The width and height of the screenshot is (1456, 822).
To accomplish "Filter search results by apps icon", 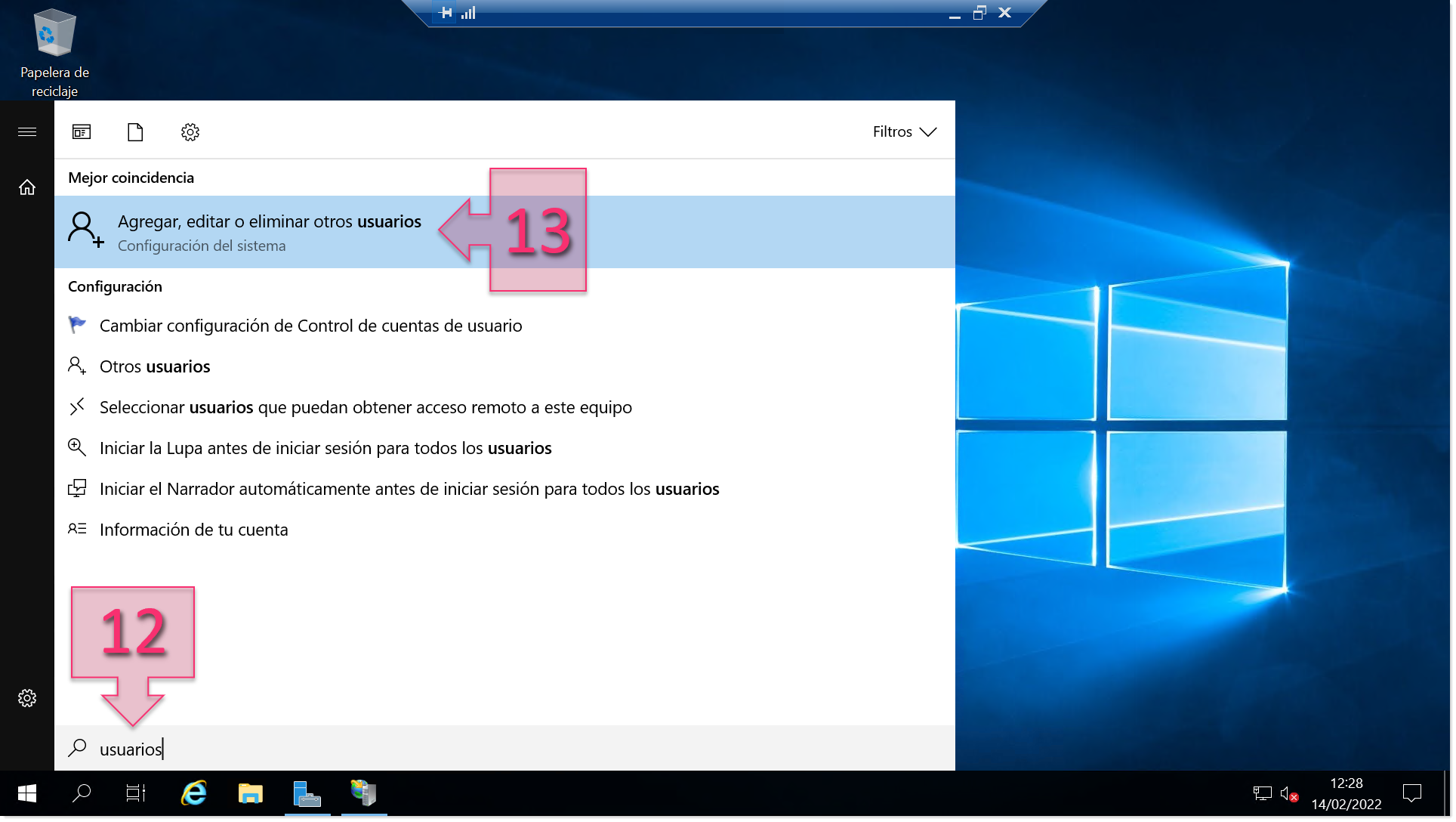I will pos(82,132).
